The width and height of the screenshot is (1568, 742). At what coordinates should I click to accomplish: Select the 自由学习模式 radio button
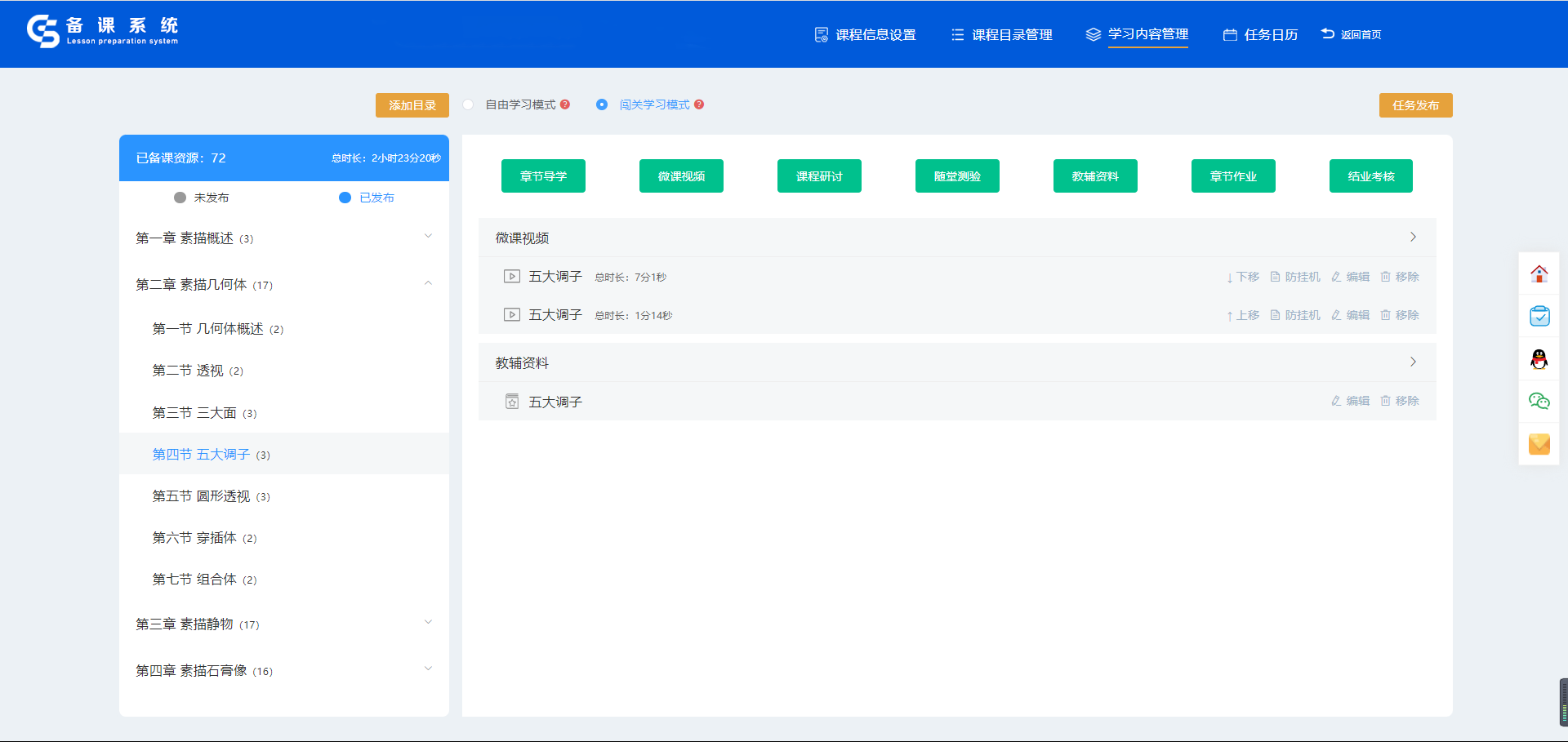(468, 104)
